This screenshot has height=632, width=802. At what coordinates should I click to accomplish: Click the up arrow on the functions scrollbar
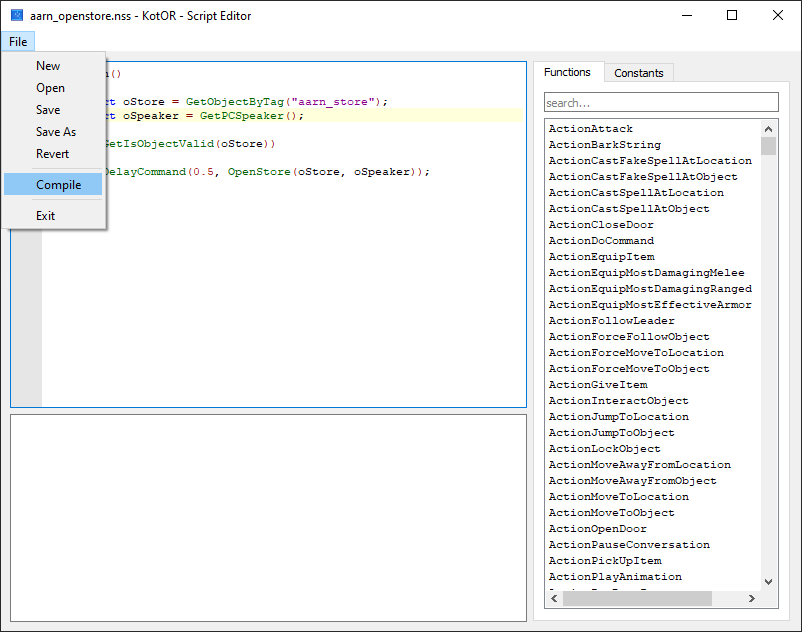coord(768,128)
